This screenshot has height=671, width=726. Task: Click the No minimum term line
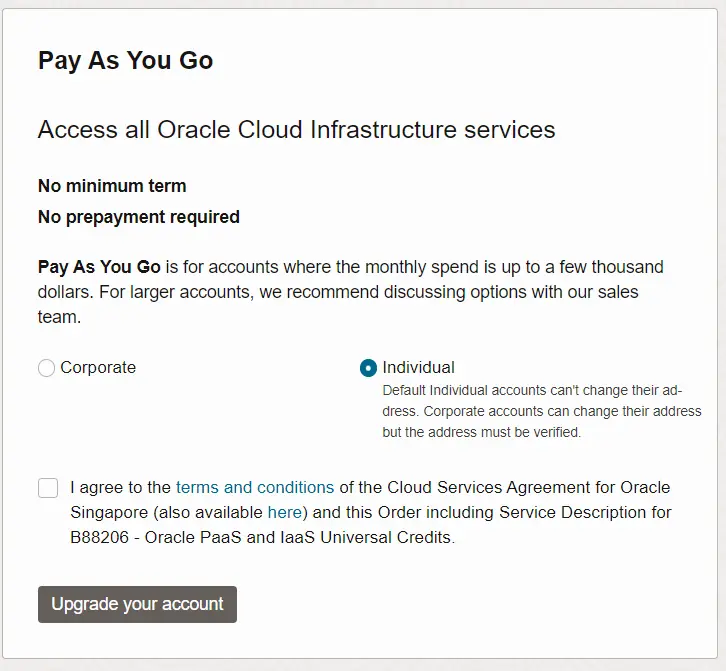click(112, 186)
